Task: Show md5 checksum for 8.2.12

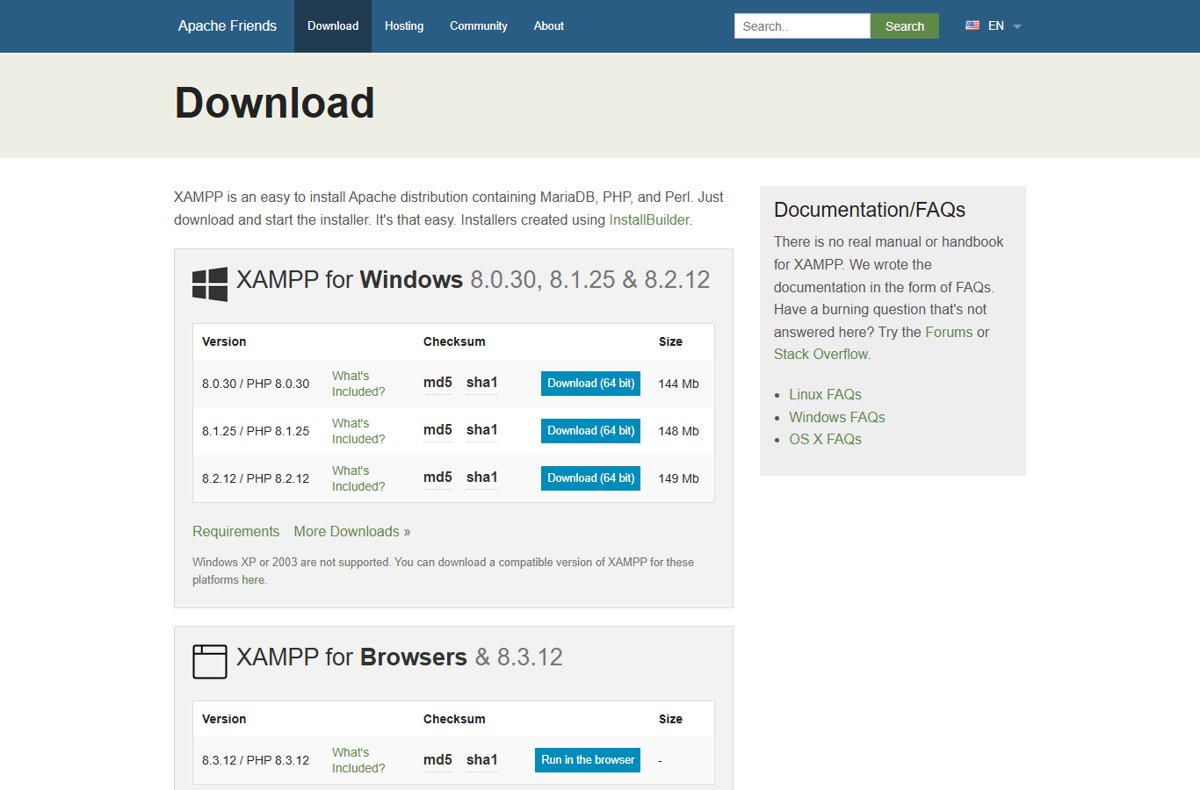Action: click(438, 477)
